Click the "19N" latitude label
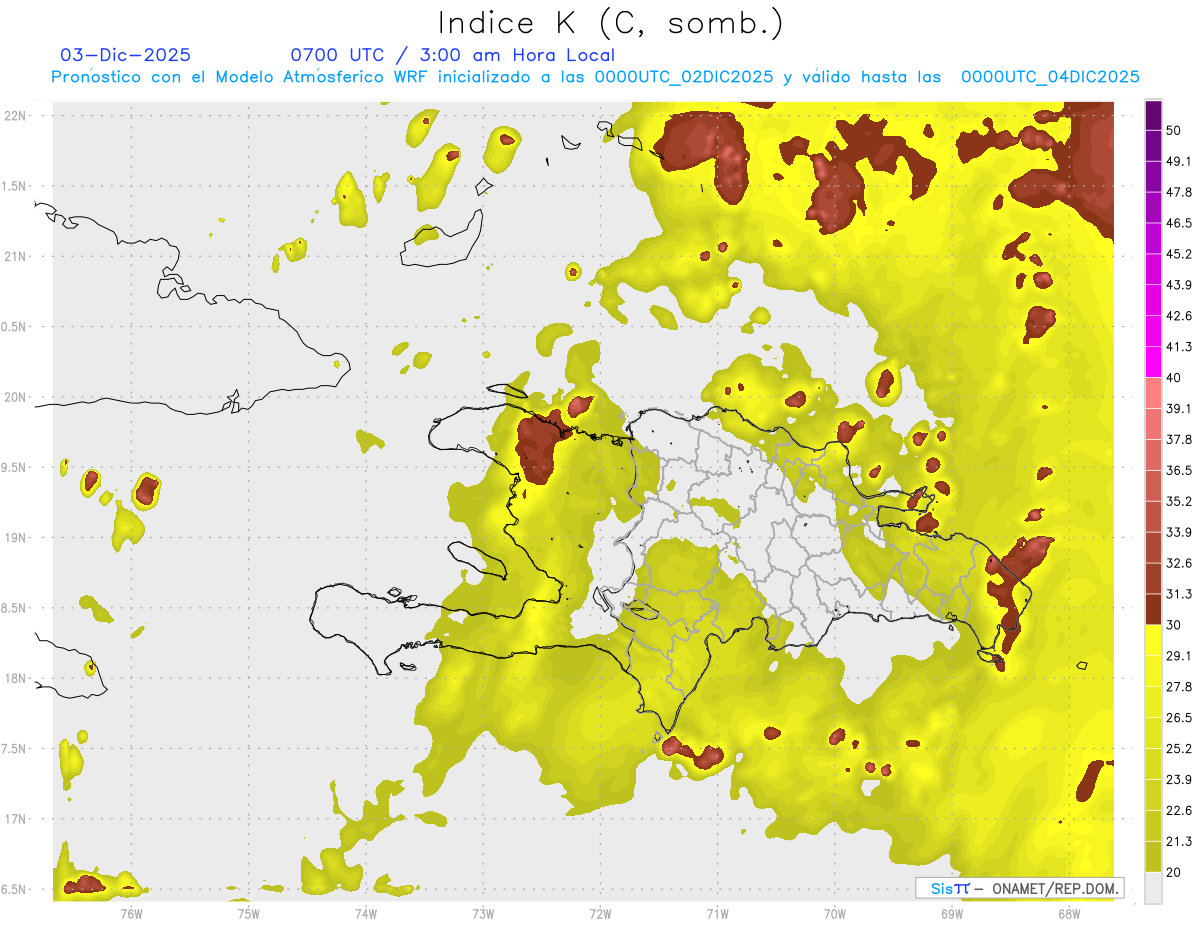The width and height of the screenshot is (1200, 927). point(15,538)
